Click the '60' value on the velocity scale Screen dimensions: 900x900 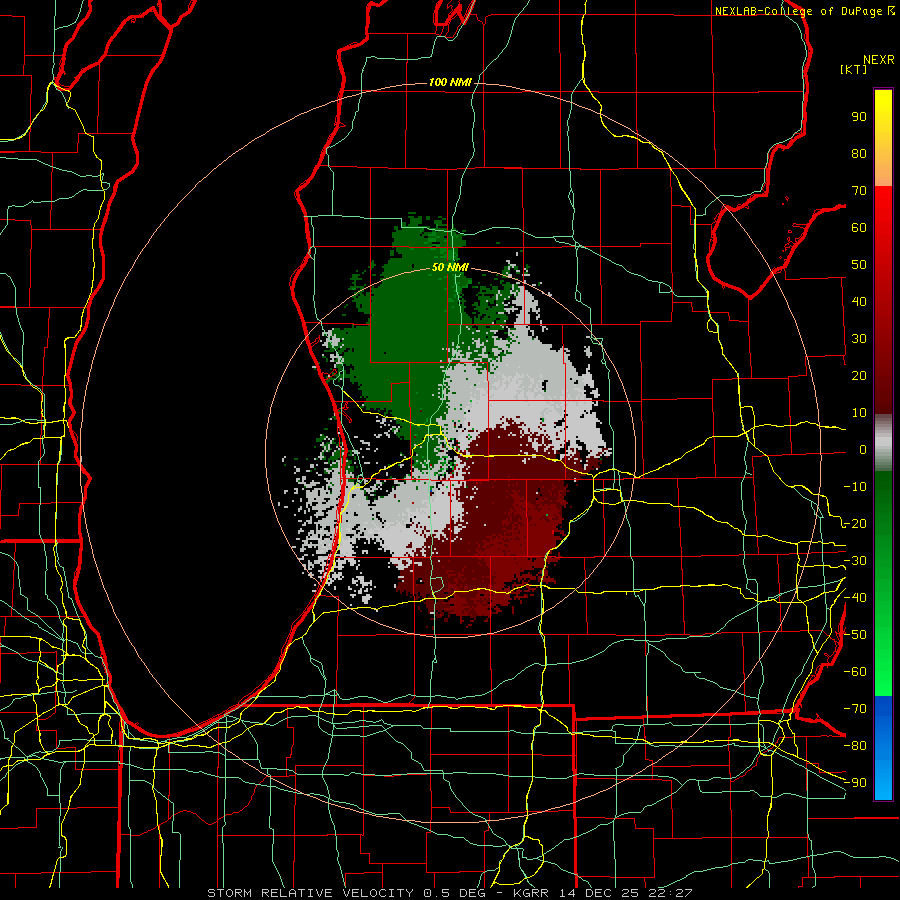pyautogui.click(x=859, y=227)
